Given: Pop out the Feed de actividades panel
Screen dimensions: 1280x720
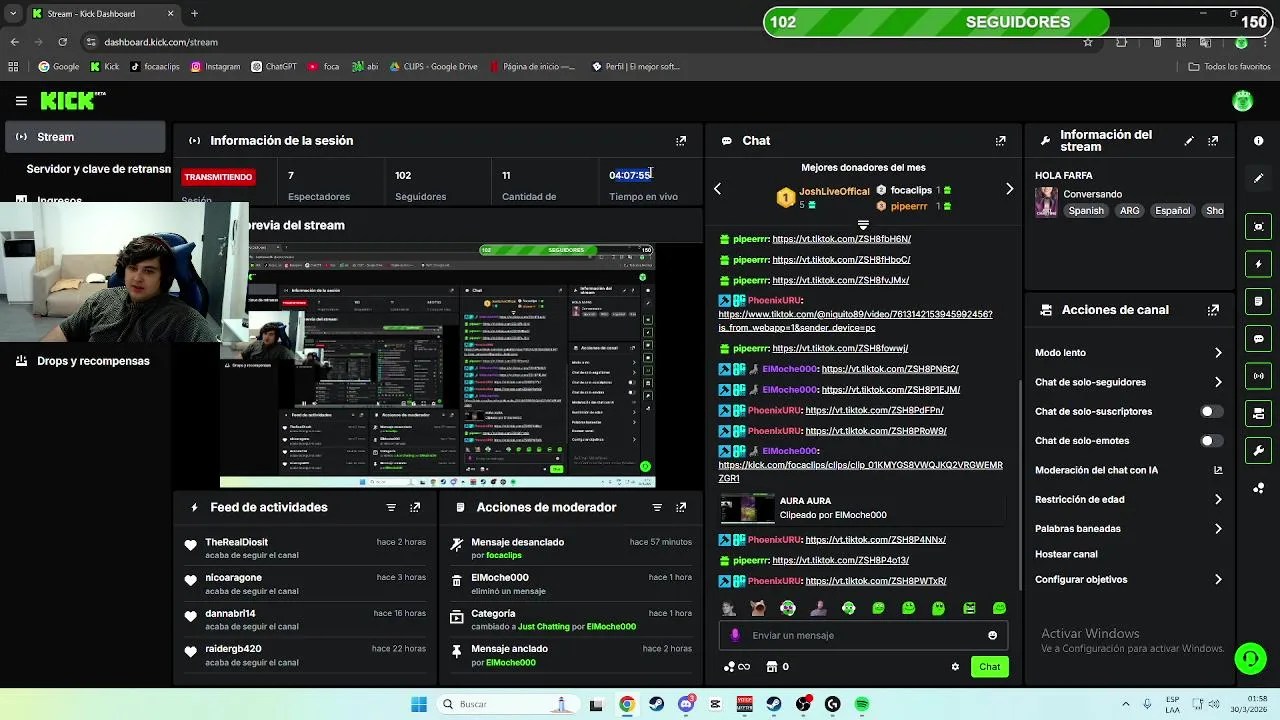Looking at the screenshot, I should tap(415, 507).
